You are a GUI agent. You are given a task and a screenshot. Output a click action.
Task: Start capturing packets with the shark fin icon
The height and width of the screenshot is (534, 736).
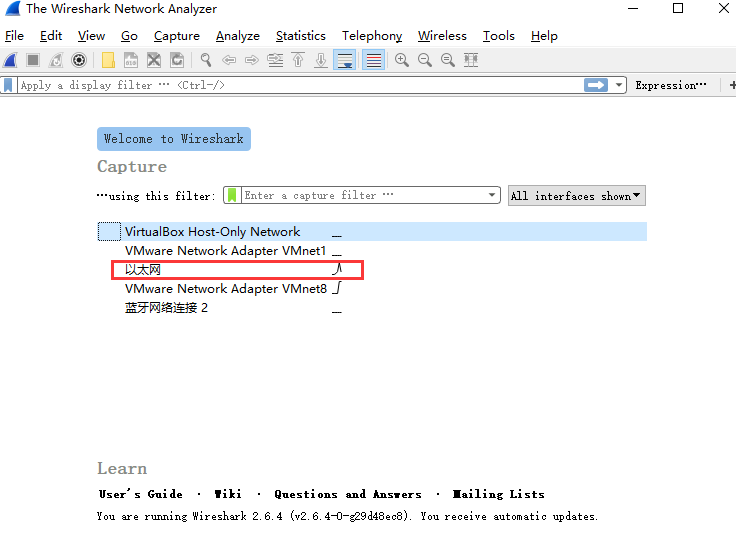coord(10,60)
